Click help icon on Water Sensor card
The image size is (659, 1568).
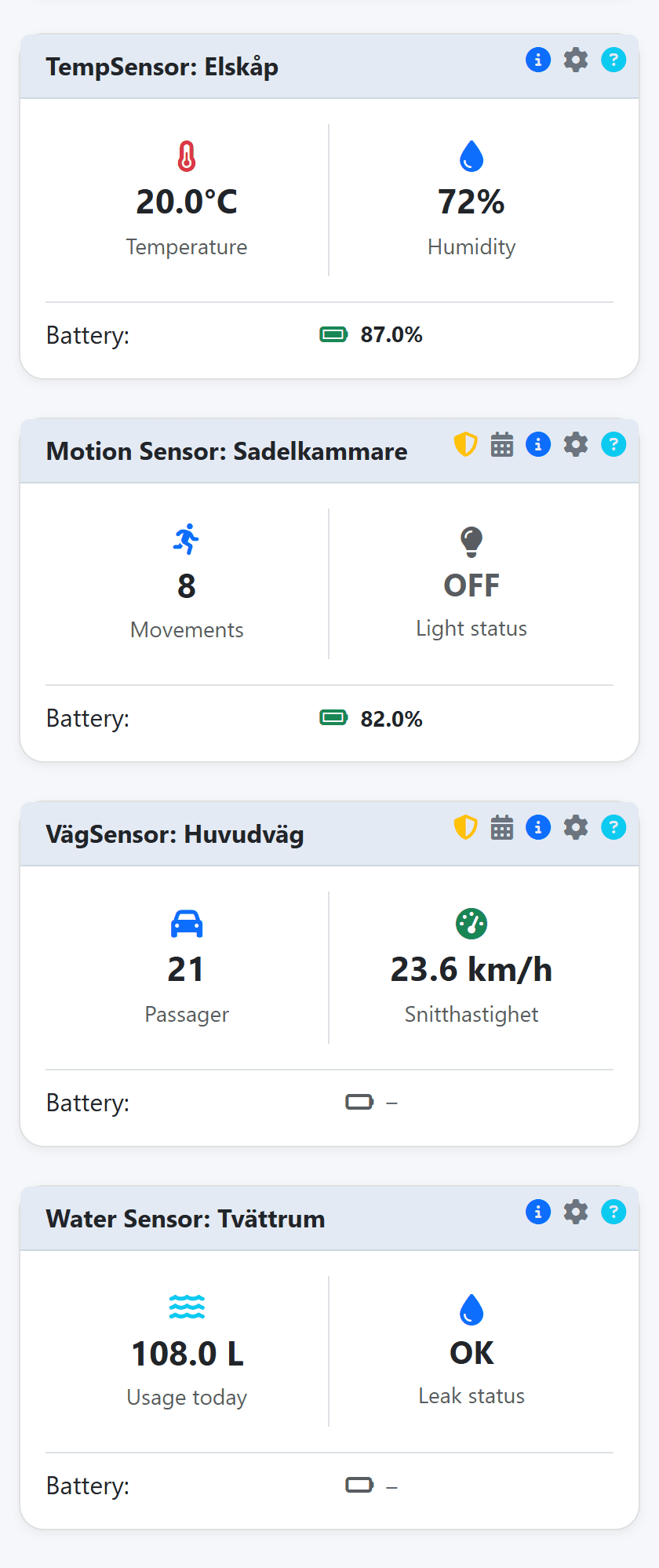pos(613,1212)
